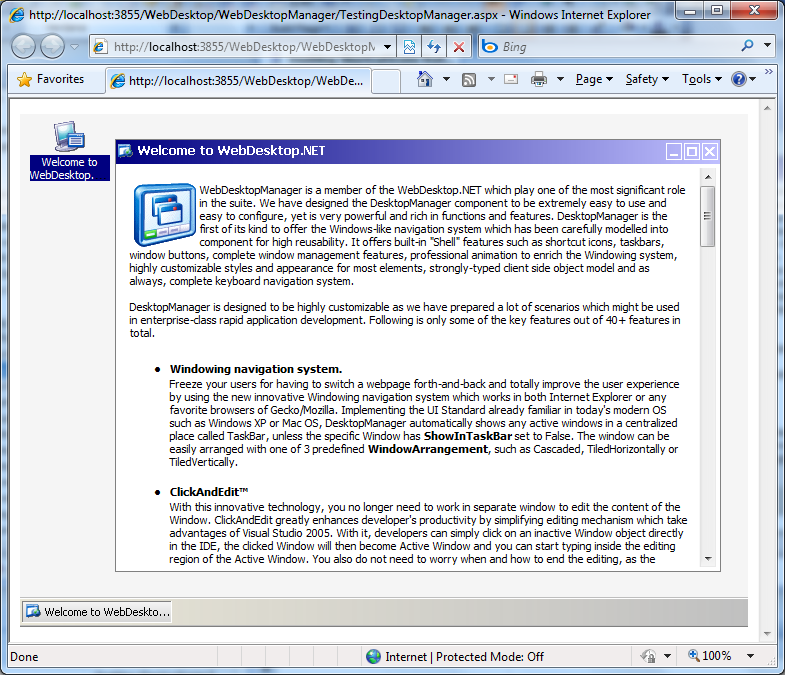Click the address bar URL field

coord(240,47)
